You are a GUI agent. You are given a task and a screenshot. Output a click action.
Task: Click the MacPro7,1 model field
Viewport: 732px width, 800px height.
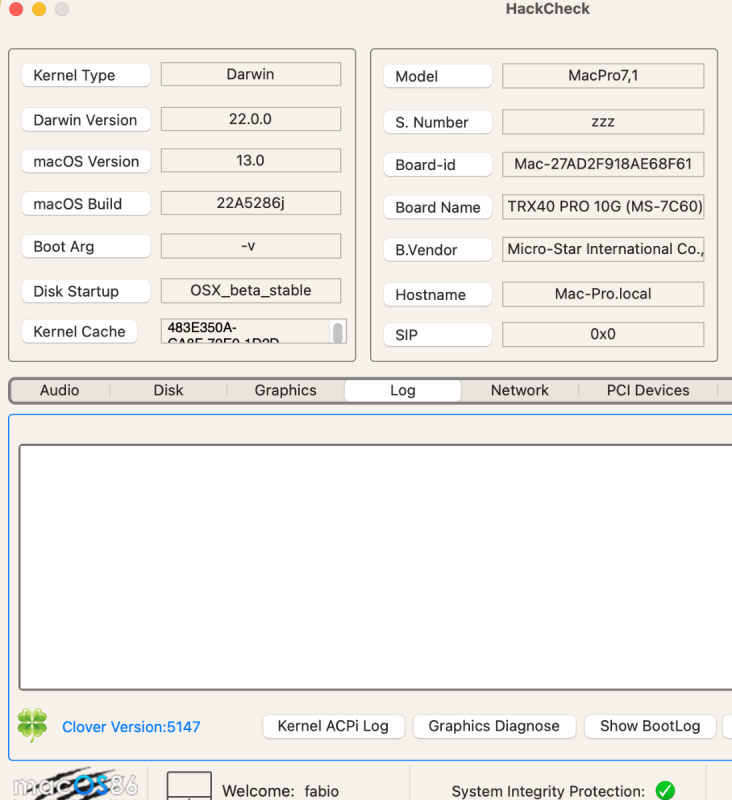(603, 76)
